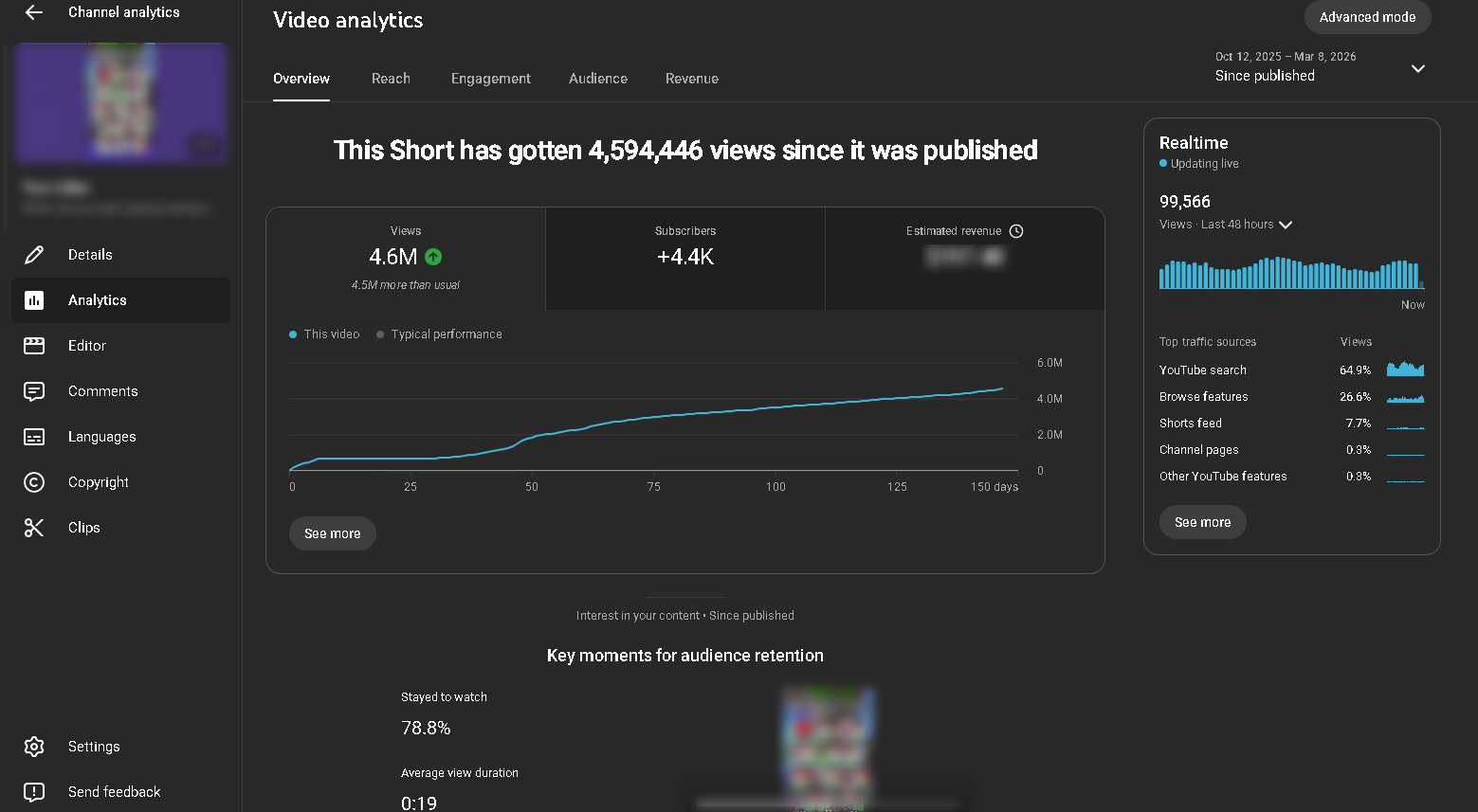This screenshot has height=812, width=1478.
Task: Open the Revenue tab
Action: click(691, 79)
